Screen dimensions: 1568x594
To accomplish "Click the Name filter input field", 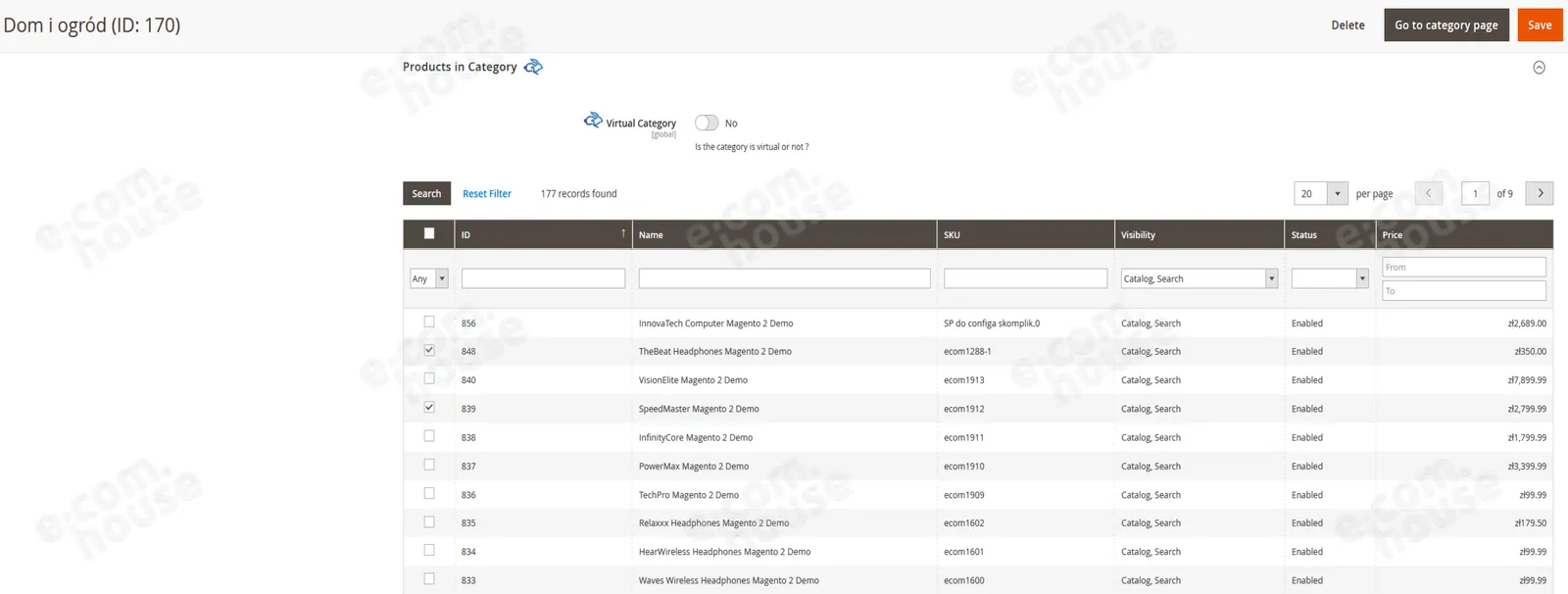I will (x=784, y=278).
